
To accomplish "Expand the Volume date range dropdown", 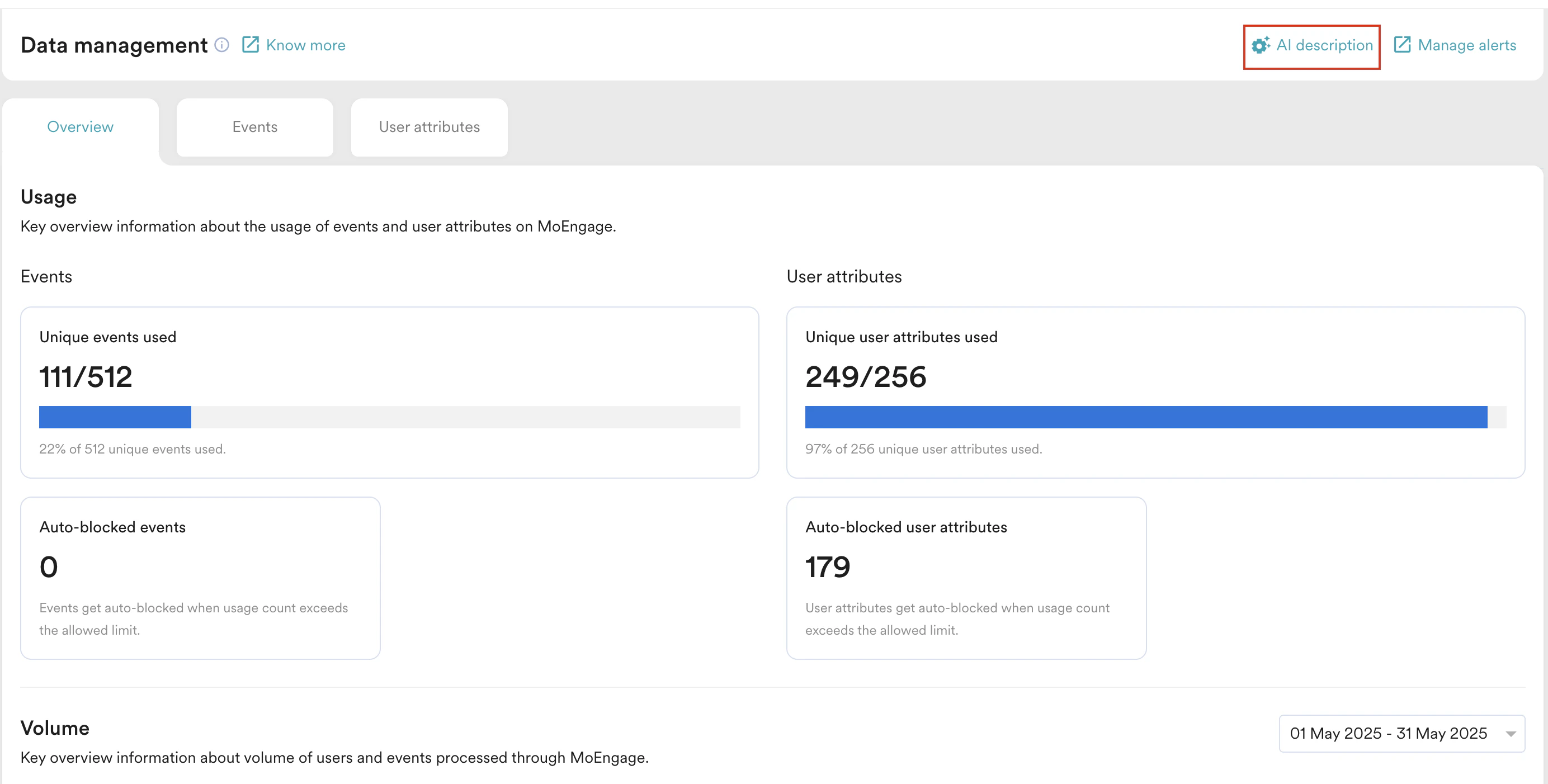I will 1388,733.
